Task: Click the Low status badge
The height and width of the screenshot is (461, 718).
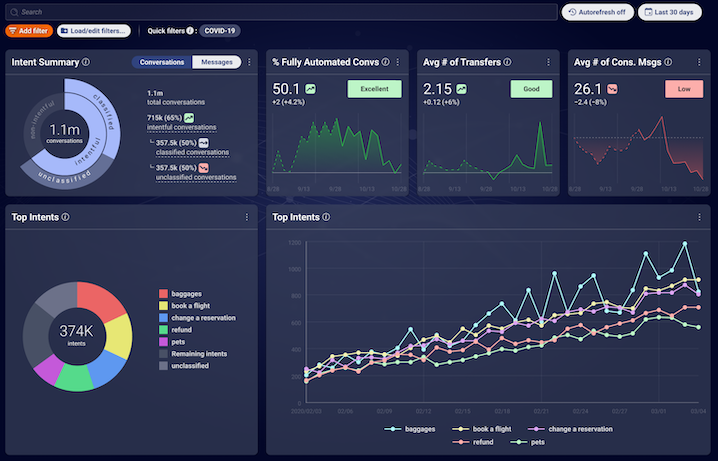Action: click(684, 89)
